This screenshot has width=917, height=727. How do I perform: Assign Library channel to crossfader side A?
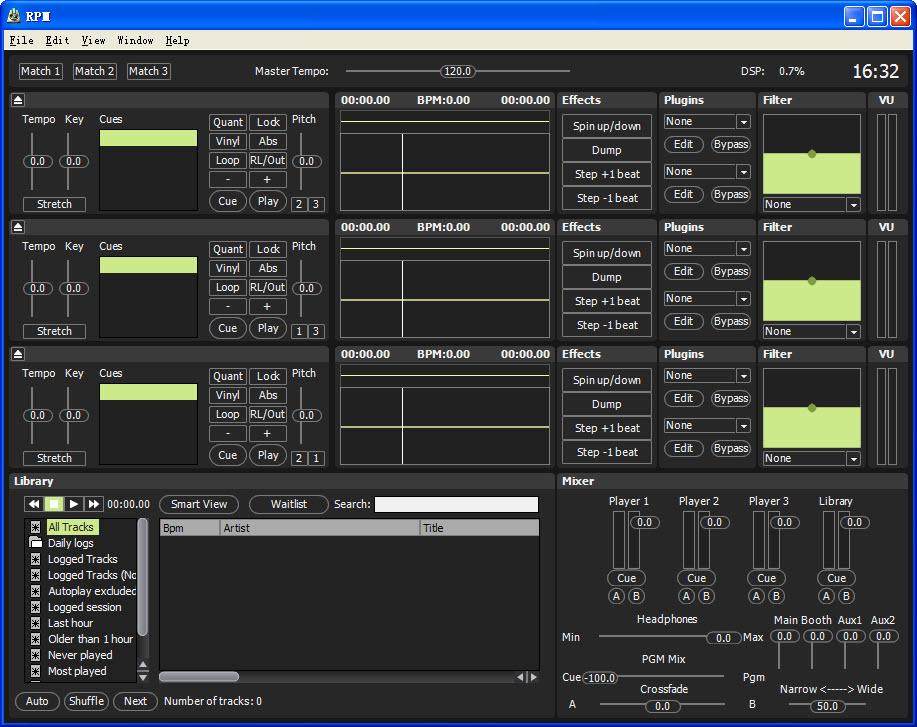[826, 596]
